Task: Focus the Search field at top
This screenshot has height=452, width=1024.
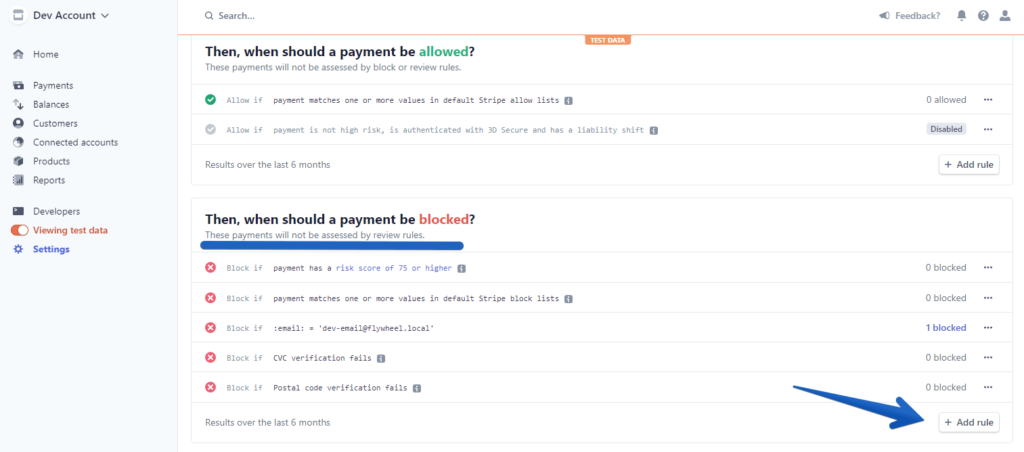Action: click(x=238, y=16)
